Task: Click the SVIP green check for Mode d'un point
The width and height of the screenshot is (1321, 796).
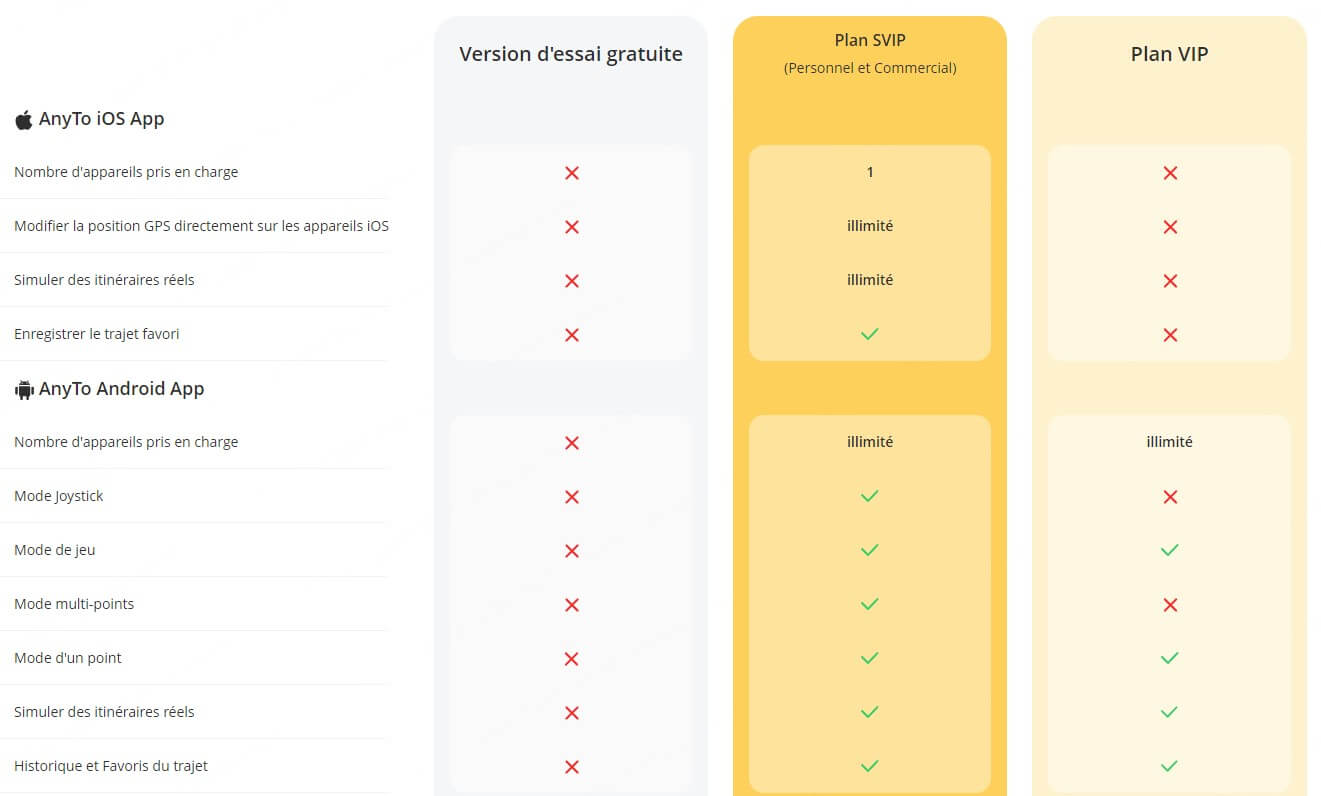Action: (870, 658)
